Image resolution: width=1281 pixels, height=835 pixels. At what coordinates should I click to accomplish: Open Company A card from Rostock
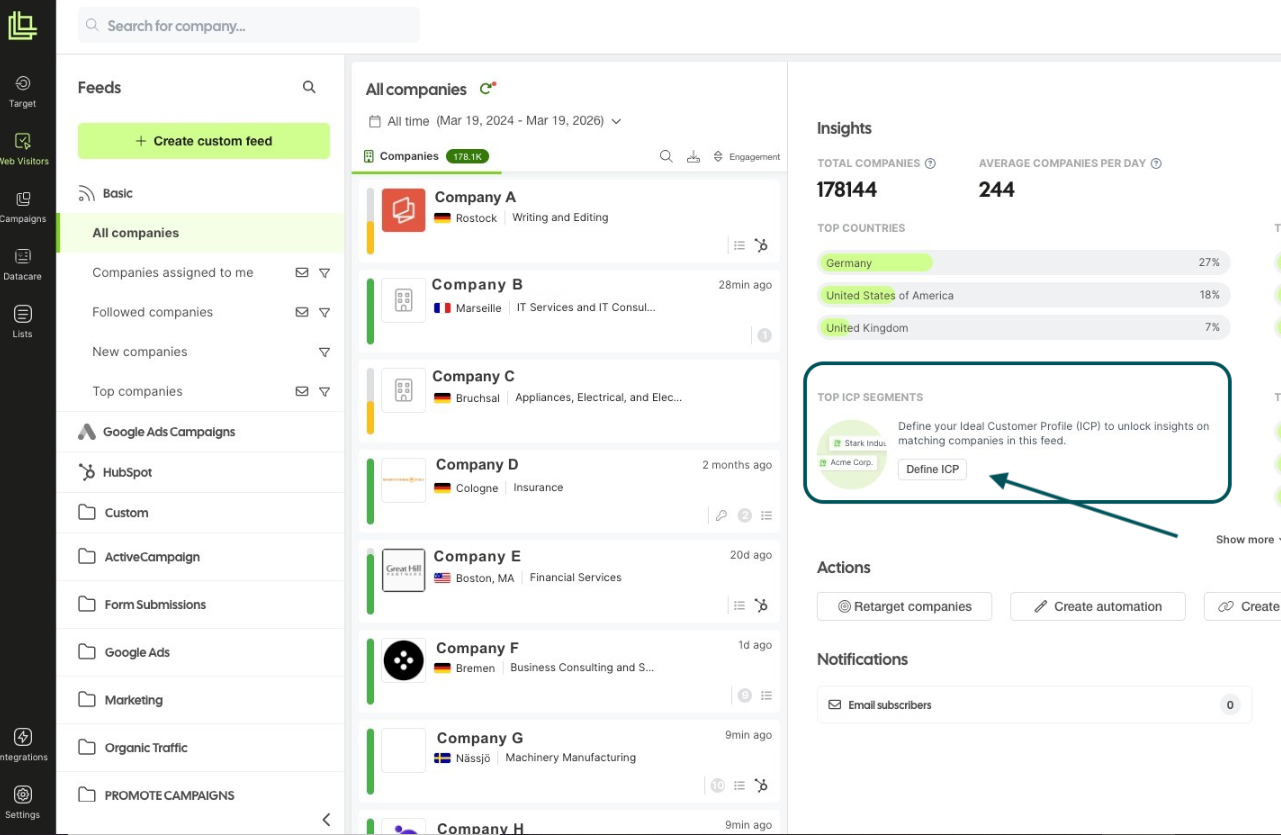point(570,219)
